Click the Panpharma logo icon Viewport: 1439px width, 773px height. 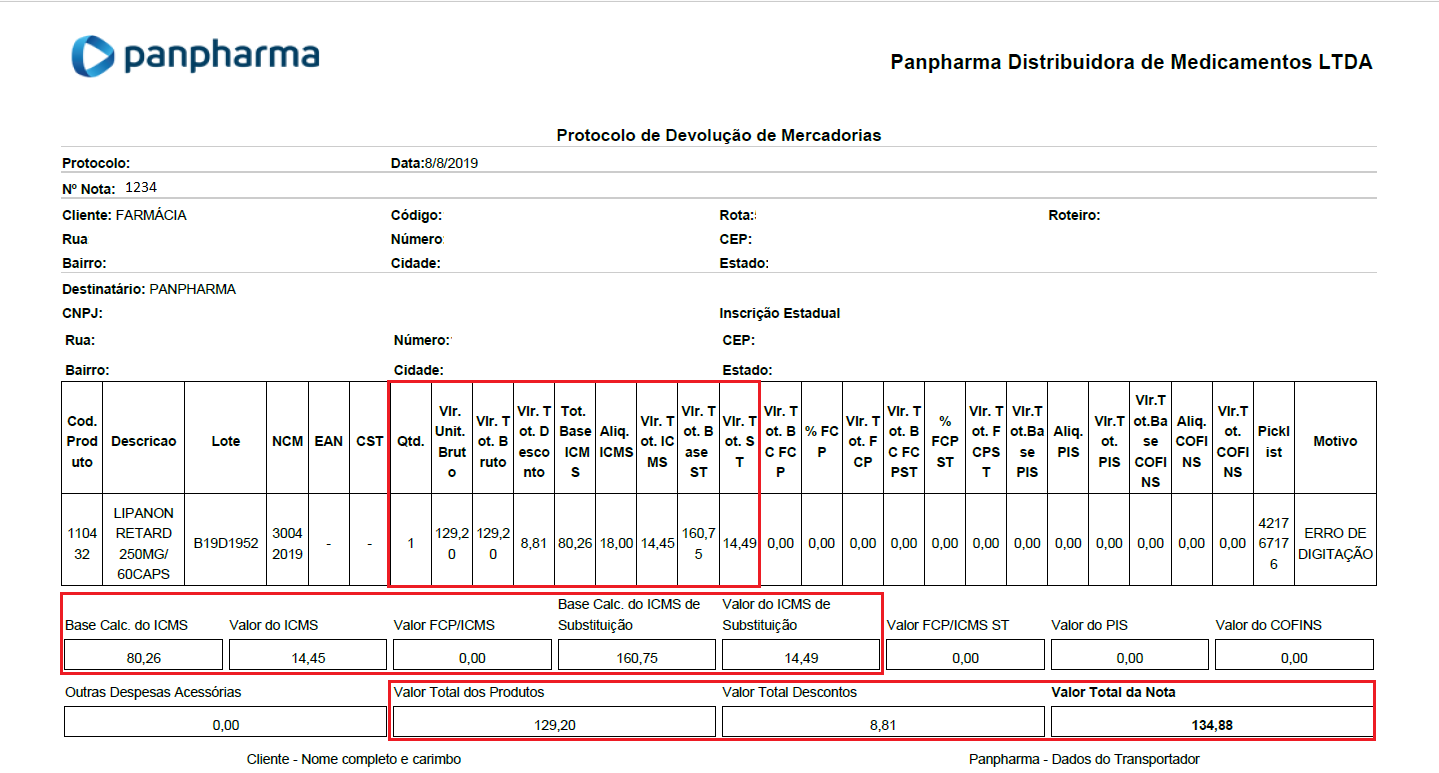[93, 56]
